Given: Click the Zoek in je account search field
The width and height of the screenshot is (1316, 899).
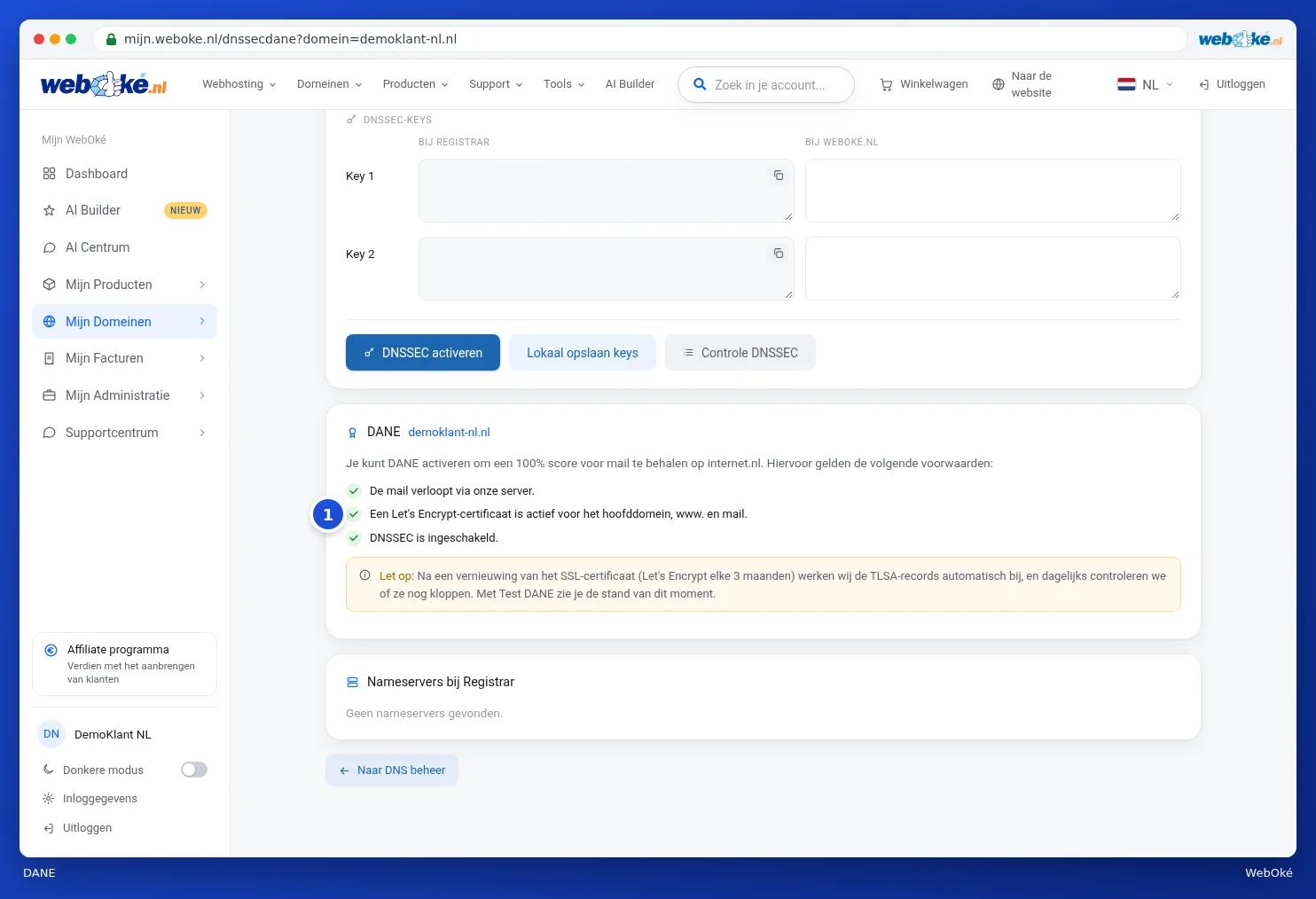Looking at the screenshot, I should tap(766, 84).
